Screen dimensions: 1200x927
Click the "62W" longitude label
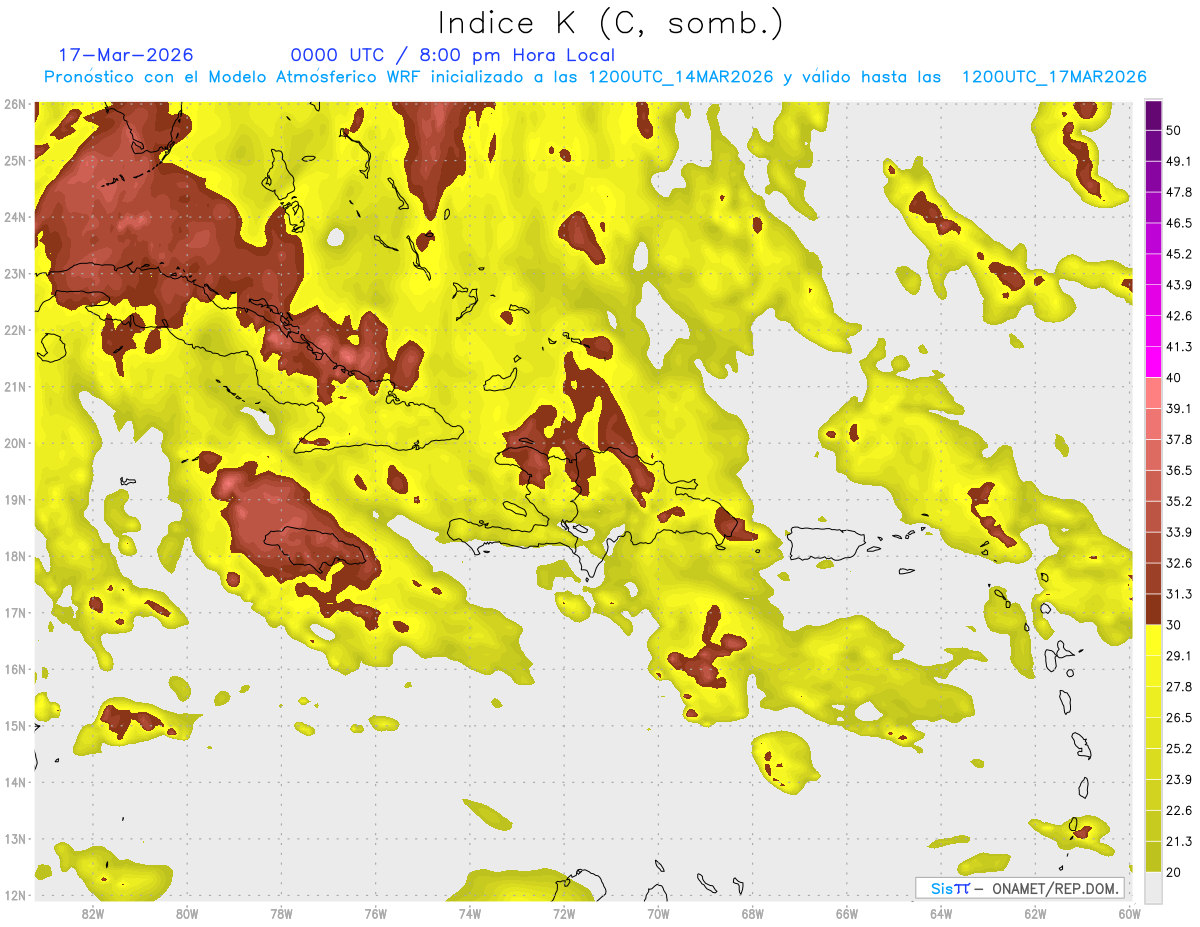click(x=1035, y=914)
